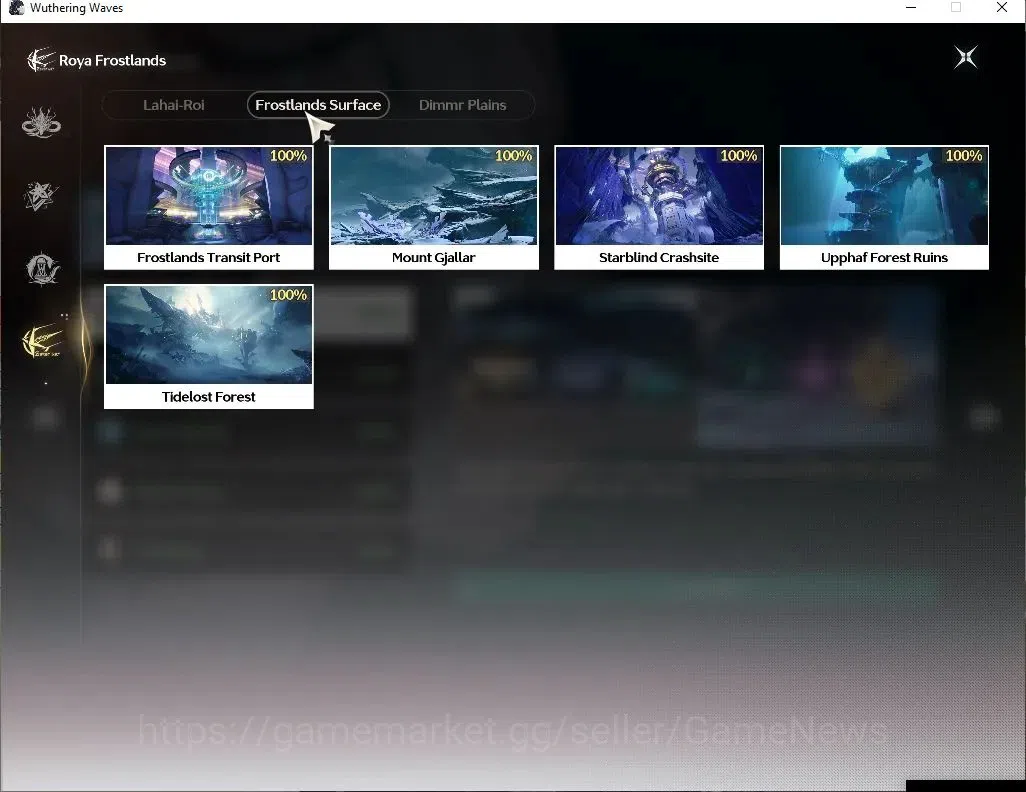Click the 100% label on Tidelost Forest
This screenshot has width=1026, height=792.
click(289, 295)
